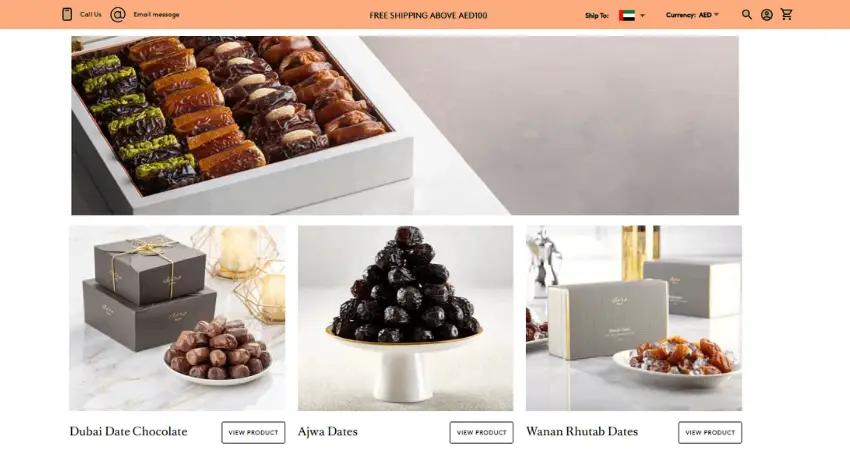Click the Wanan Rhutab Dates title
This screenshot has height=450, width=850.
[x=582, y=432]
